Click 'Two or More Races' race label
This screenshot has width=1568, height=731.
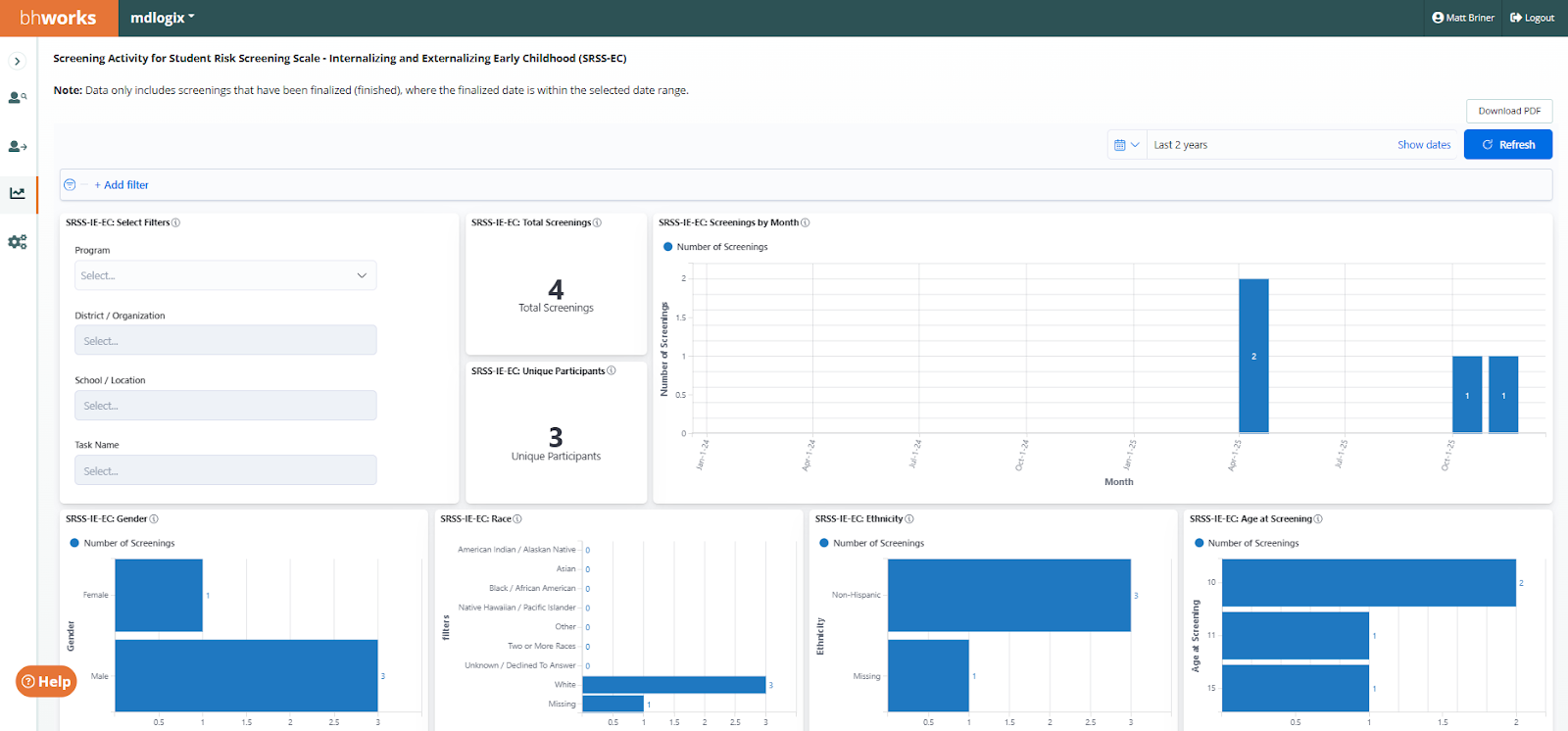541,646
